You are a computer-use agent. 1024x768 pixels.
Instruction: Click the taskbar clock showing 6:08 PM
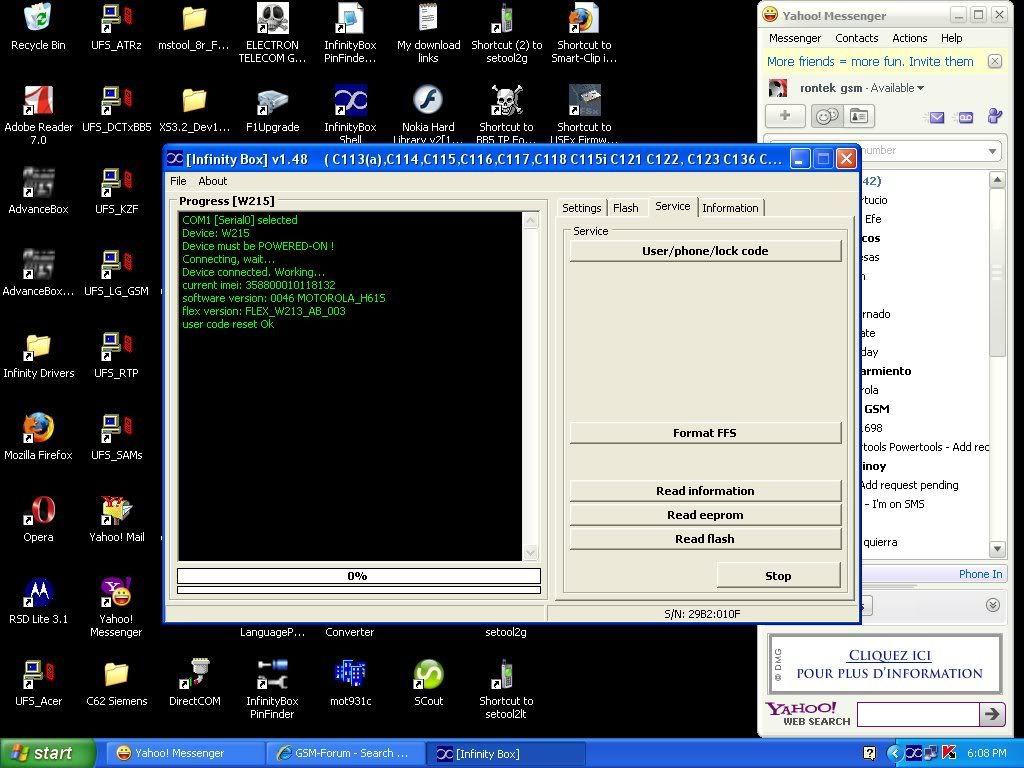986,753
